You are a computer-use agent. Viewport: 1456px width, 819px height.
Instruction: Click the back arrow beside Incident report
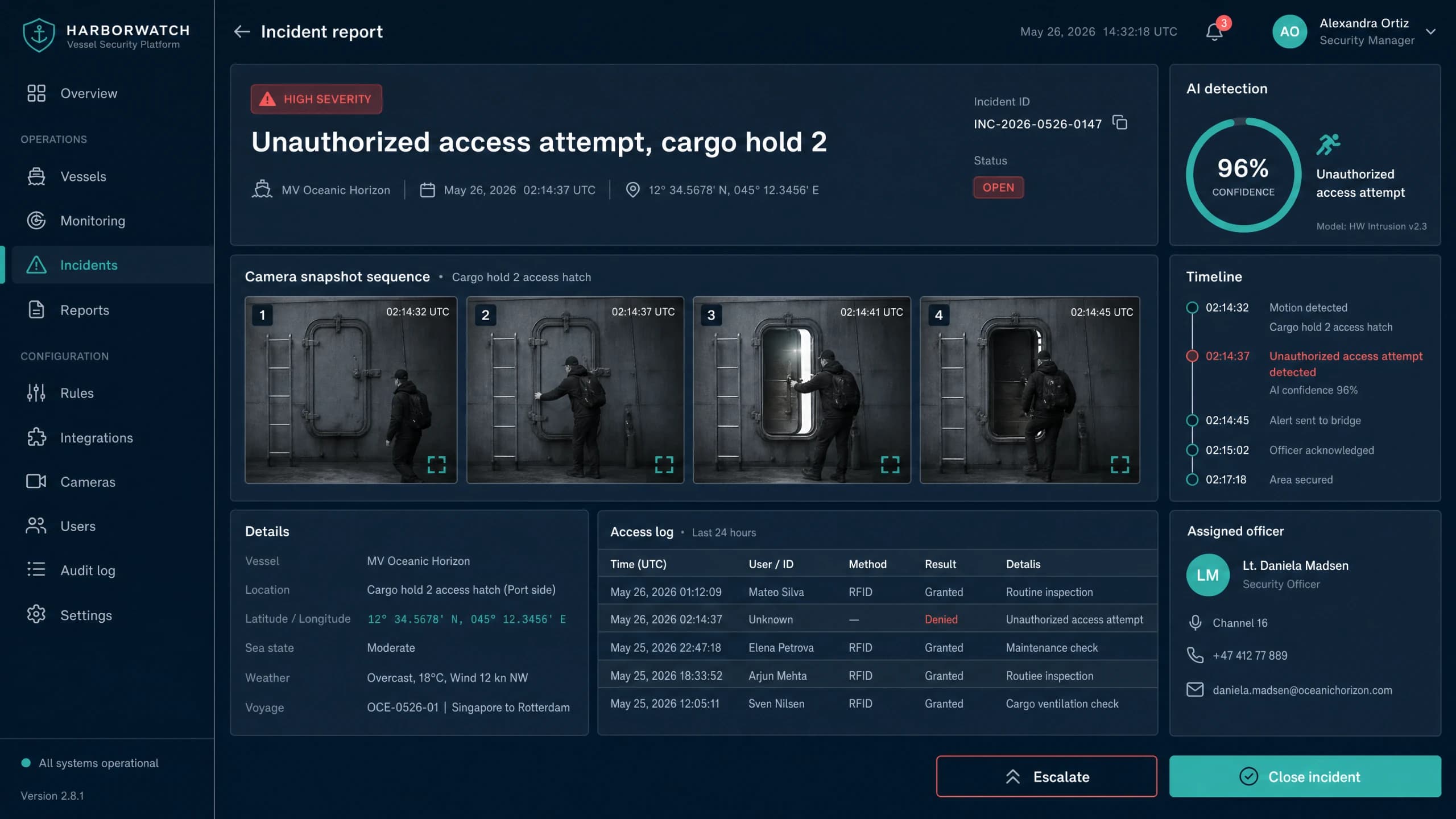pos(242,32)
